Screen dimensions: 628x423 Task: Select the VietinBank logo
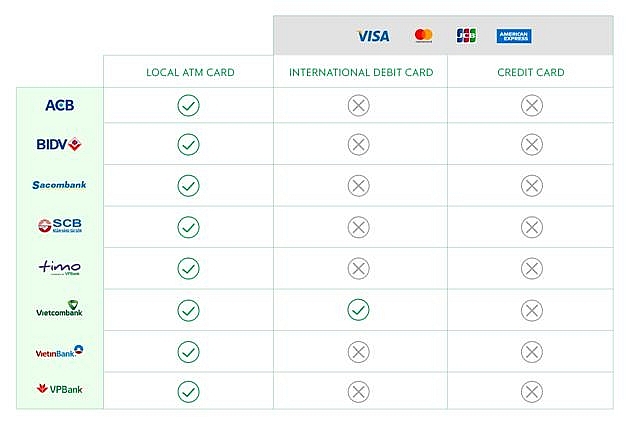point(59,351)
